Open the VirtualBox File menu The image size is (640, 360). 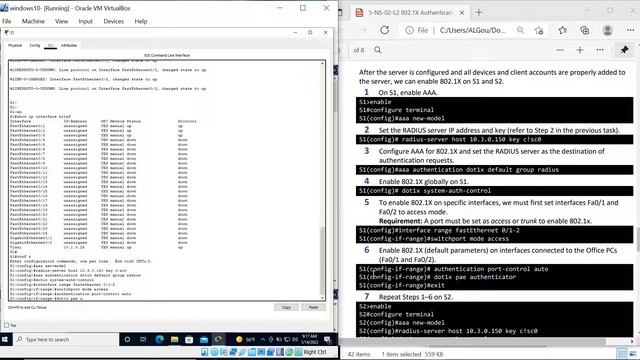point(7,21)
